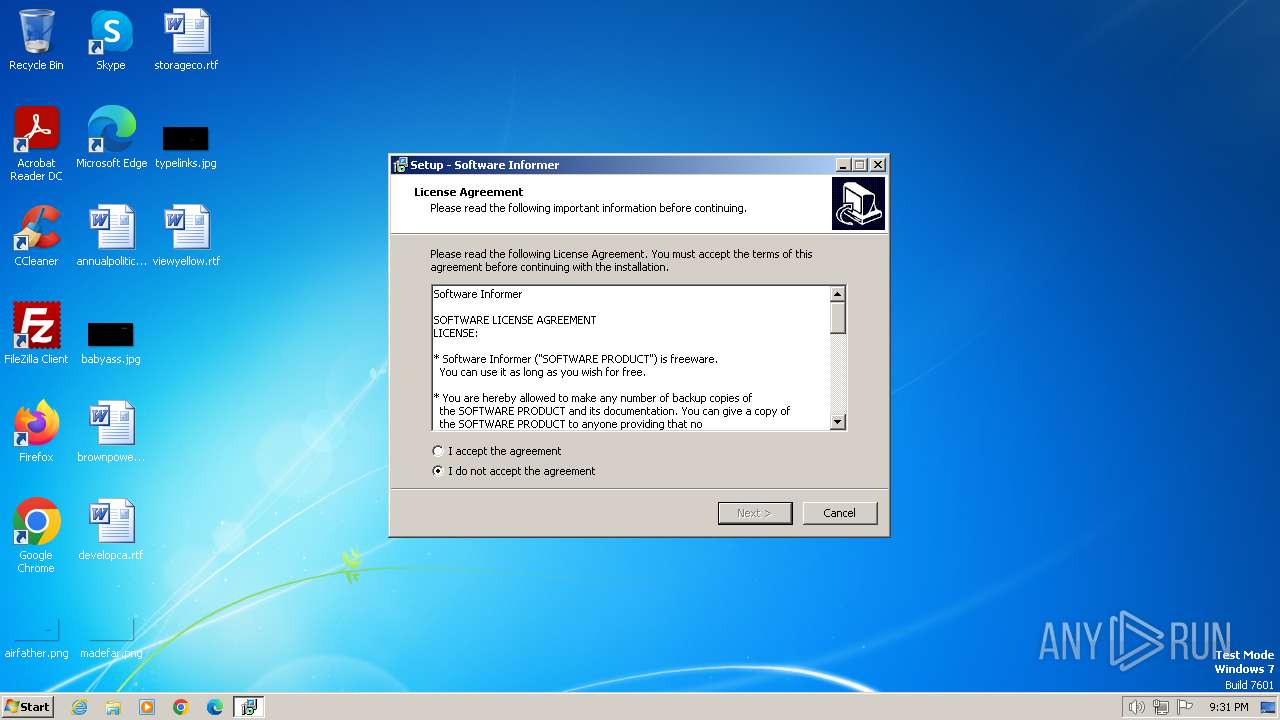Open Chrome from the taskbar
Screen dimensions: 1280x720
click(x=181, y=707)
